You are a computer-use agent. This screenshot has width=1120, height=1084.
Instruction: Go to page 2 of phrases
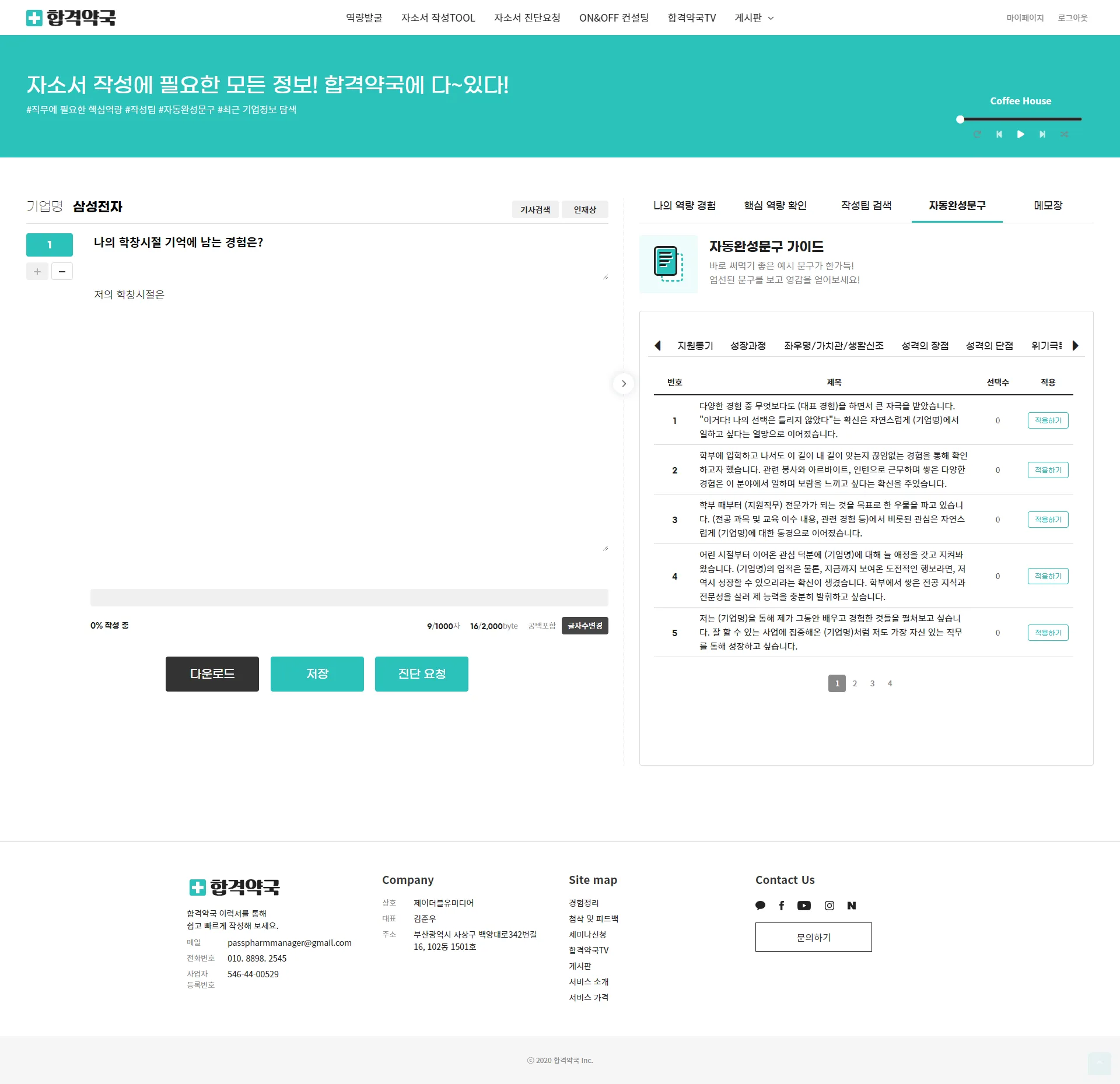855,683
